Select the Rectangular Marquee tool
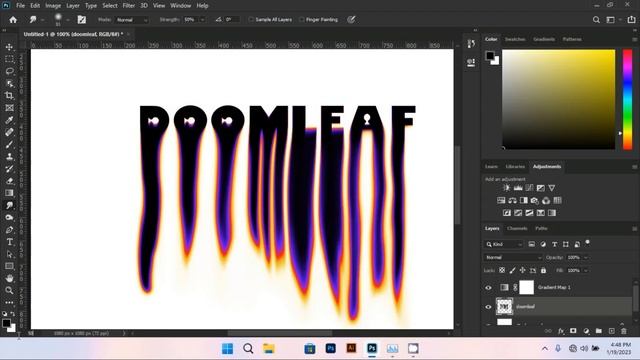The width and height of the screenshot is (640, 360). 9,59
